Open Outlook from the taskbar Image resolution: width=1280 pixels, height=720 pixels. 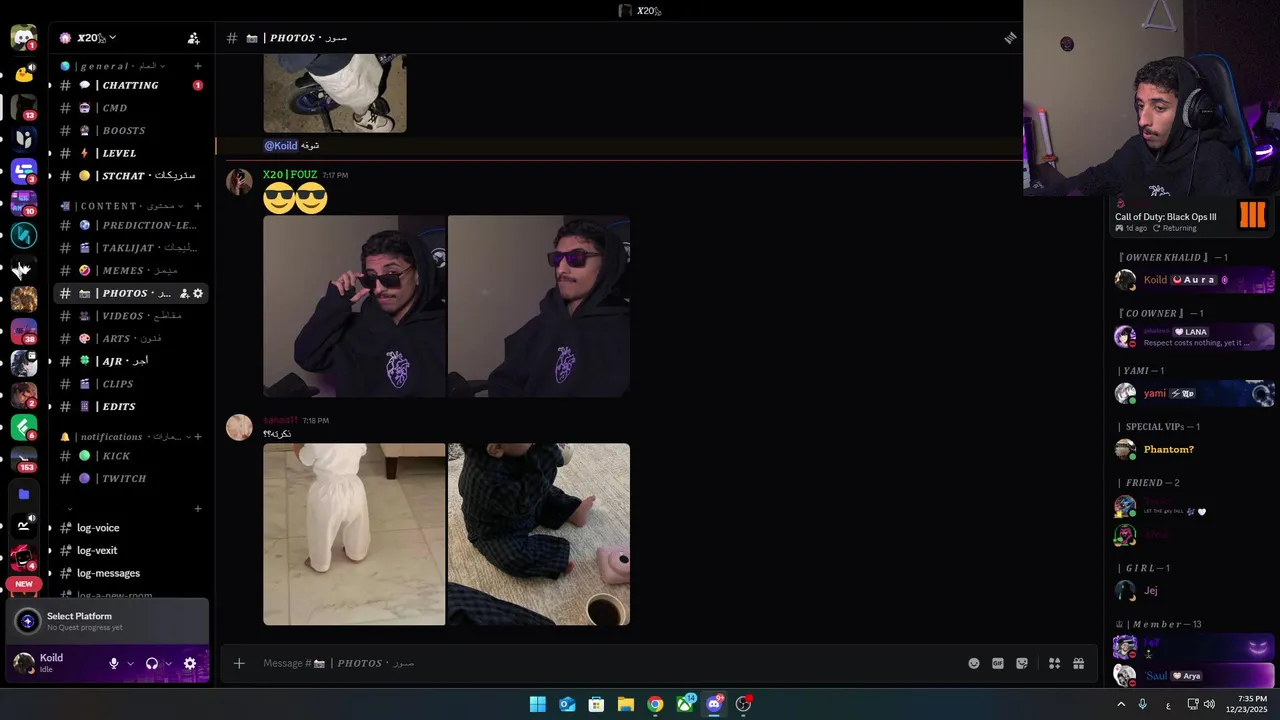tap(567, 704)
